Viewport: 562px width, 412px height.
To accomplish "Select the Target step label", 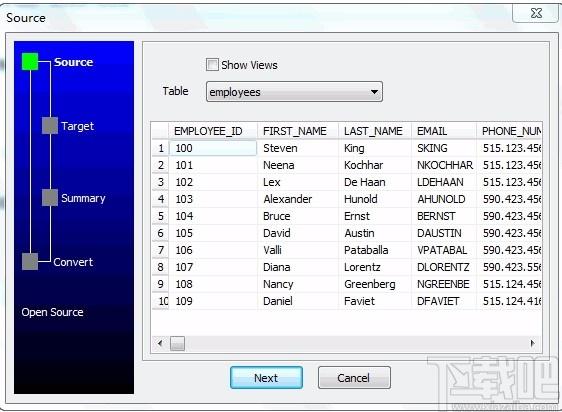I will click(77, 126).
